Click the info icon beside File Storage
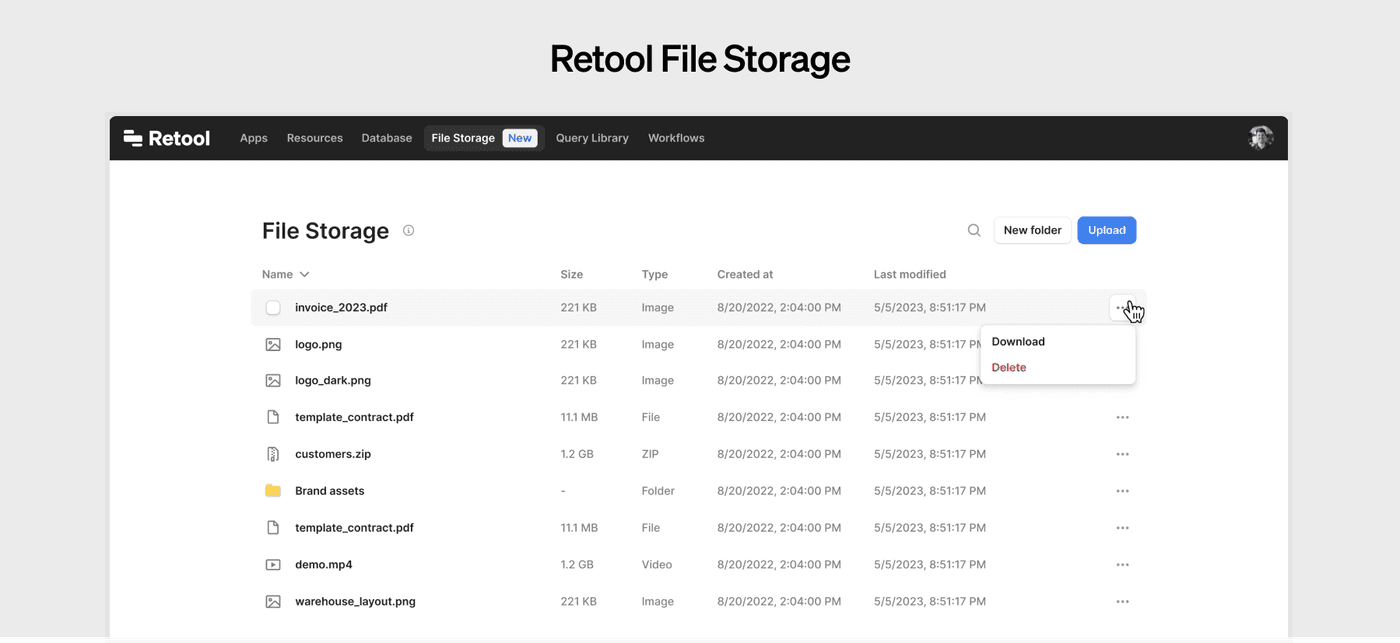Viewport: 1400px width, 643px height. (x=408, y=231)
